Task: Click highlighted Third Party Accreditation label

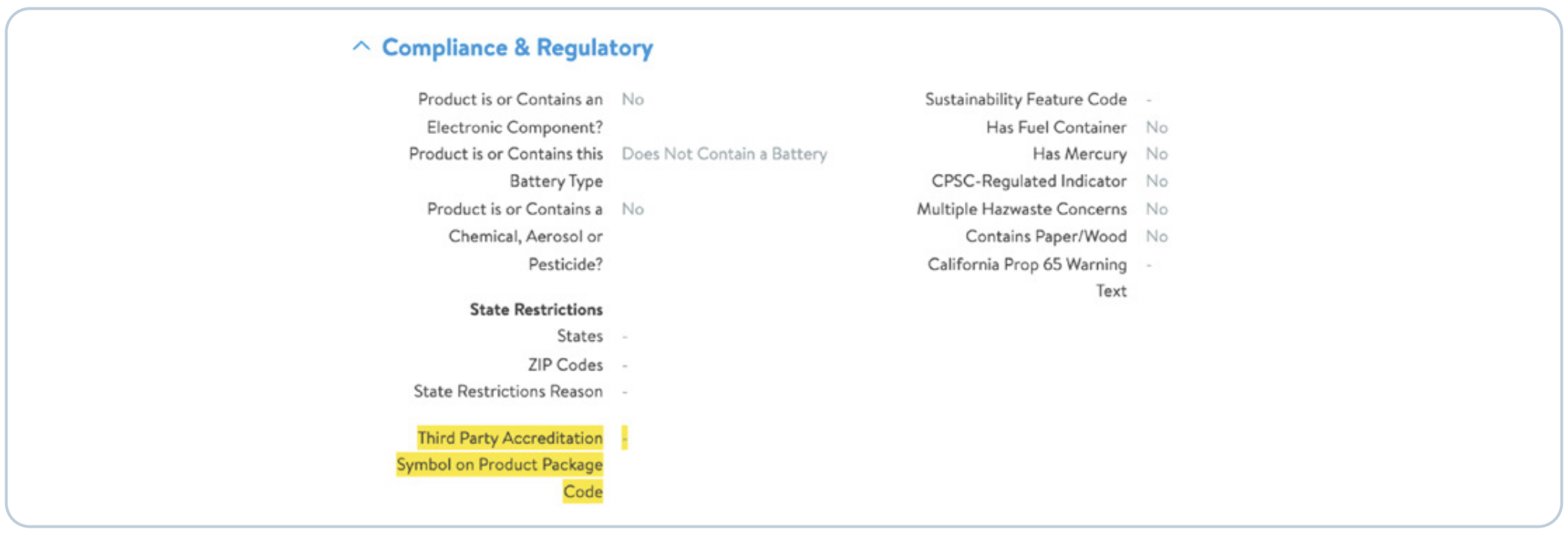Action: 500,464
